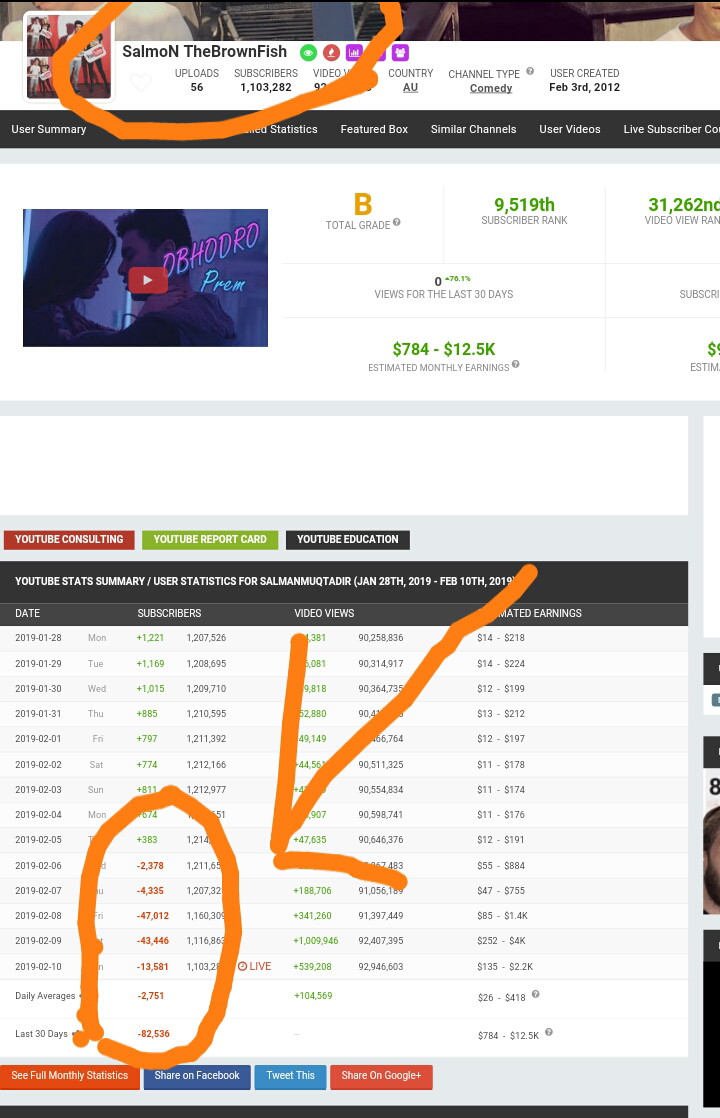Select the -82,536 last 30 days total
Viewport: 720px width, 1118px height.
pyautogui.click(x=153, y=1034)
